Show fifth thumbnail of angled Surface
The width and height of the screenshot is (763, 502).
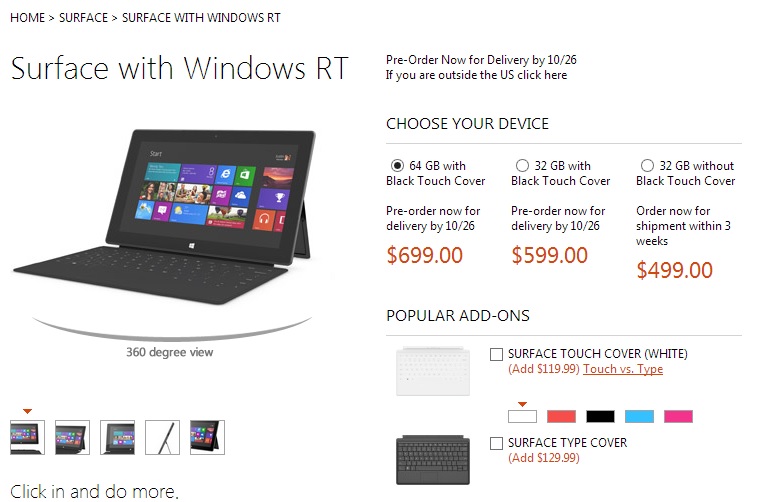coord(207,437)
